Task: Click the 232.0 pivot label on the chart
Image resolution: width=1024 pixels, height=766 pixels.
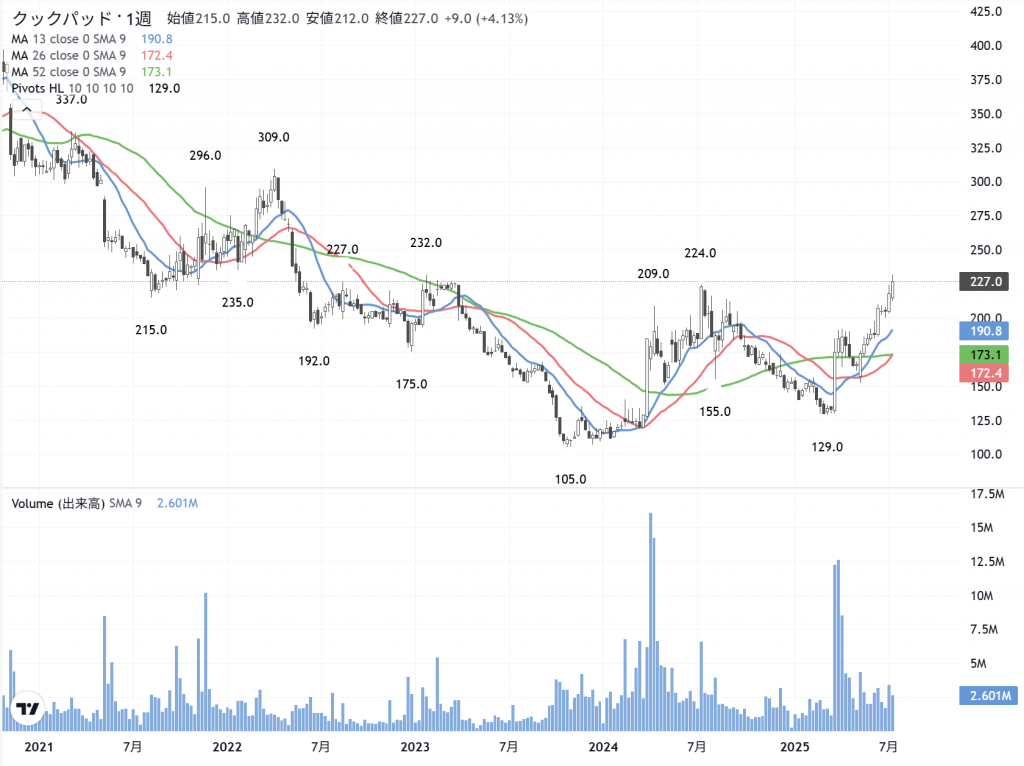Action: click(x=426, y=243)
